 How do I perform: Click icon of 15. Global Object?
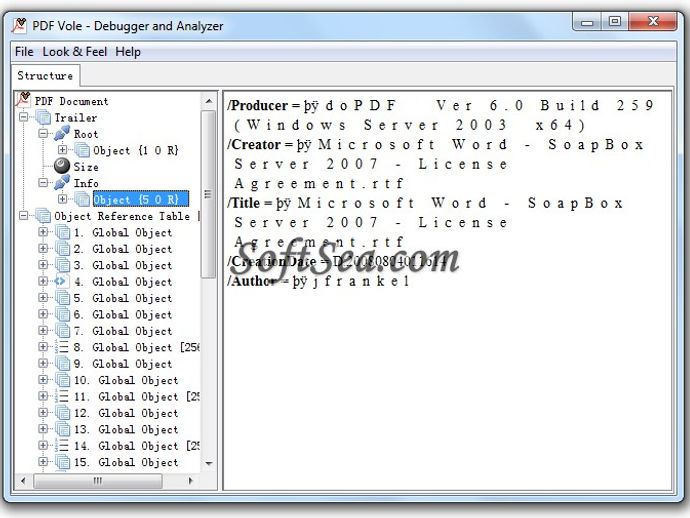[62, 462]
